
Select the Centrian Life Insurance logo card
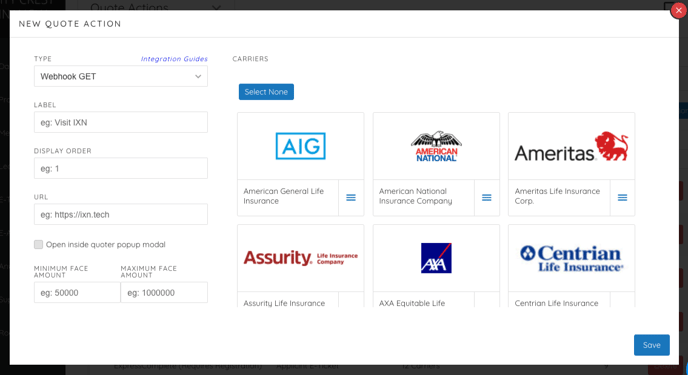(x=571, y=258)
